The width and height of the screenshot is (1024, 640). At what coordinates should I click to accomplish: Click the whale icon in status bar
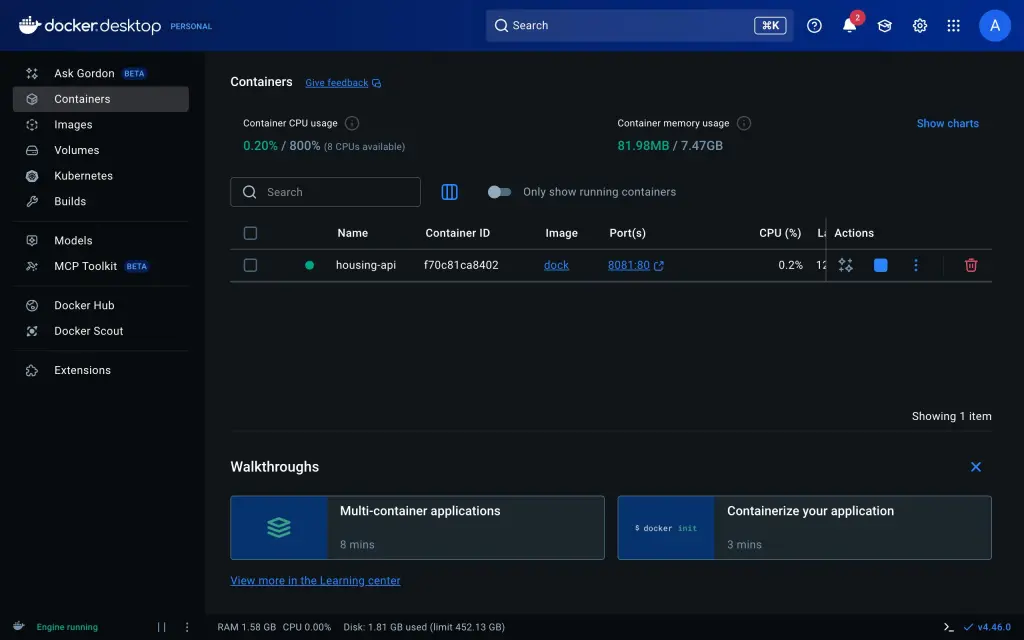pyautogui.click(x=19, y=626)
